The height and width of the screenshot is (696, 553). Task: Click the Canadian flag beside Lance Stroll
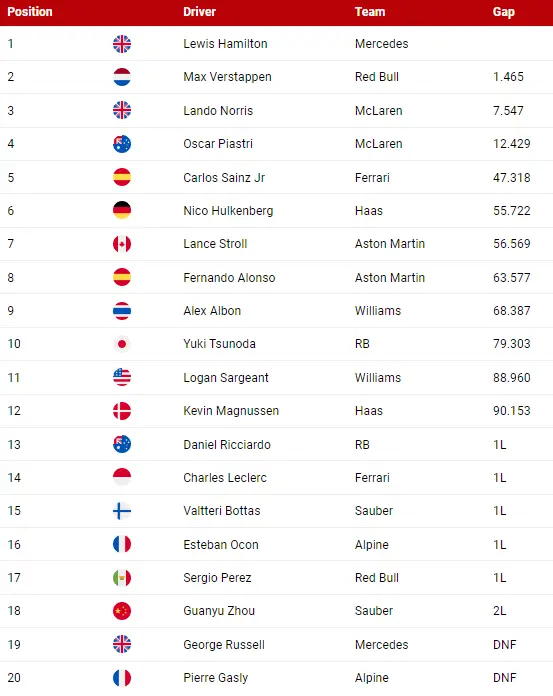tap(122, 244)
